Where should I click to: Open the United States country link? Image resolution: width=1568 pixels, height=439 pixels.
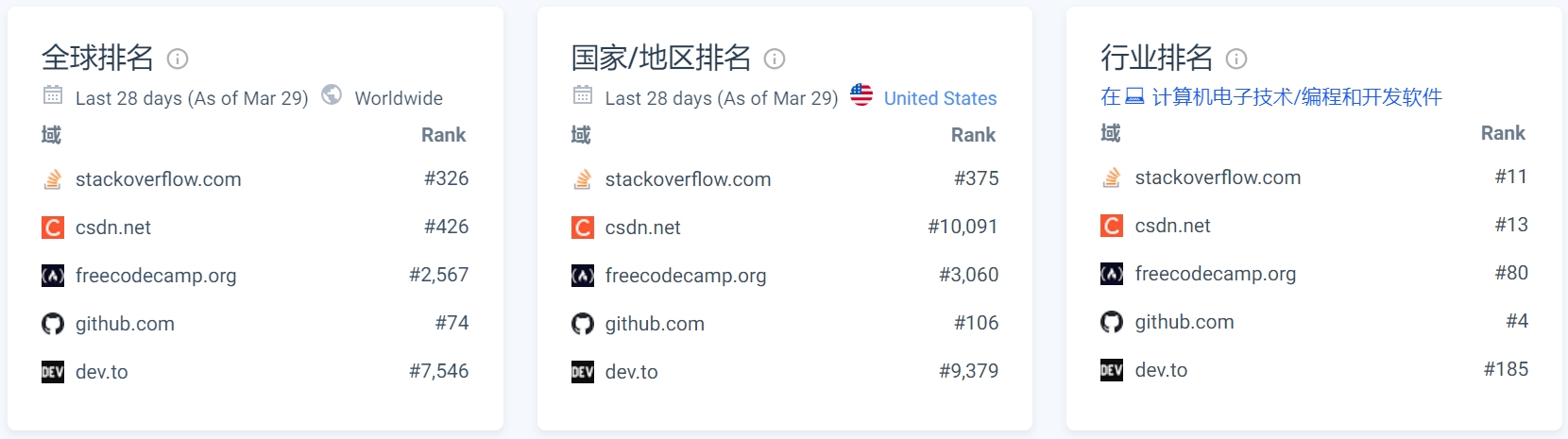(x=940, y=98)
